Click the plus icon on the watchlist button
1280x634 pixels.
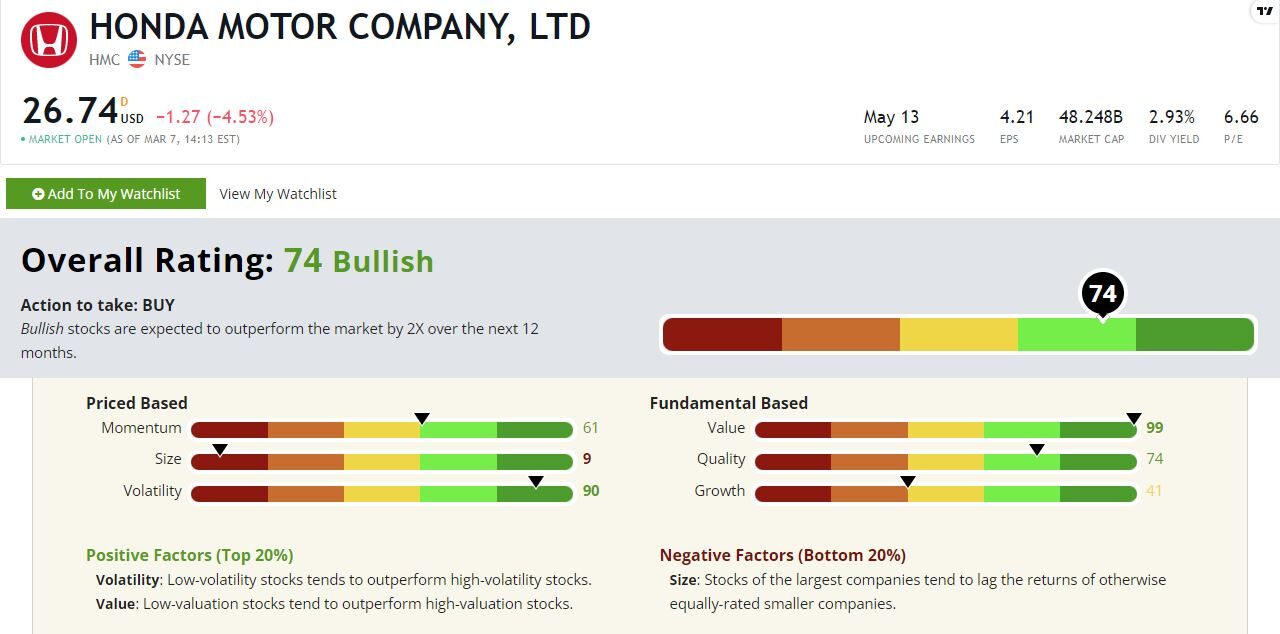coord(38,194)
